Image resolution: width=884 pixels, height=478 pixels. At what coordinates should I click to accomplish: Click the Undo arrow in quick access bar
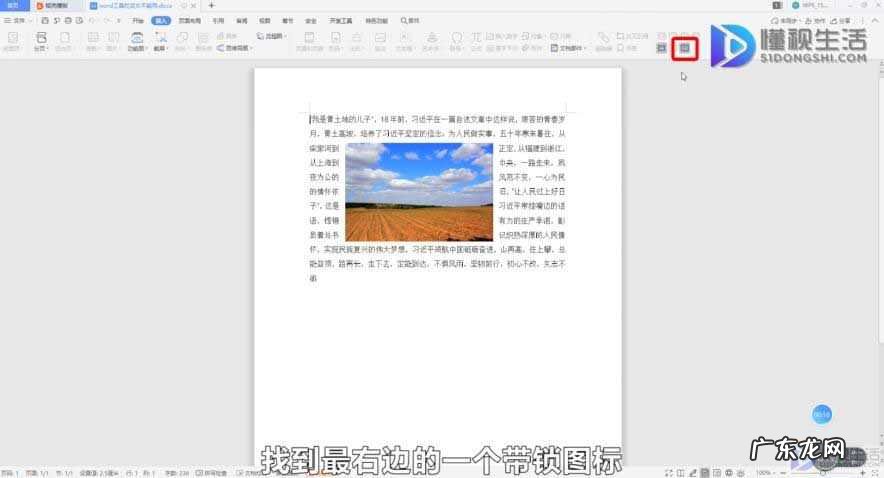93,20
